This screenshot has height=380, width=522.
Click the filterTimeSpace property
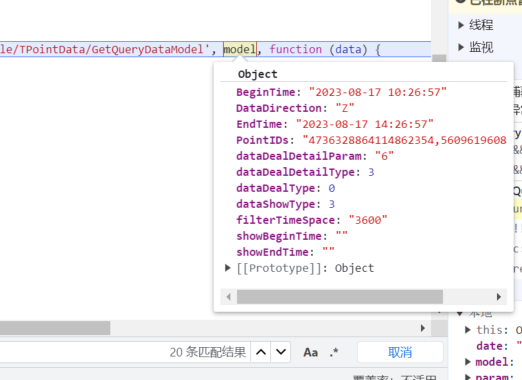(x=285, y=220)
